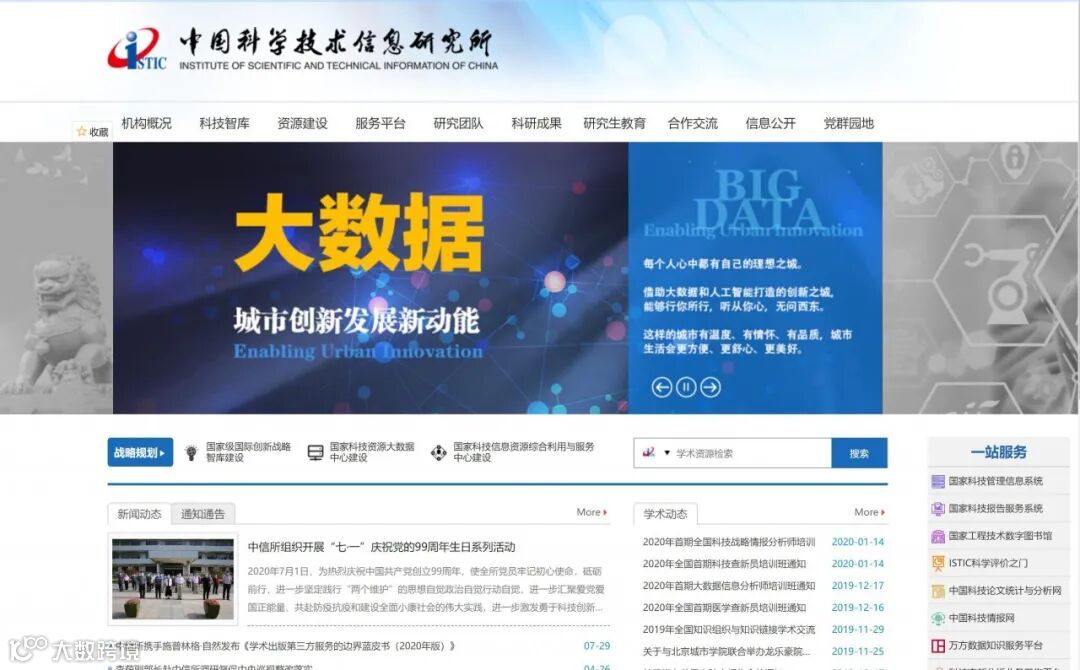Go to next banner slide arrow
Viewport: 1080px width, 670px height.
click(711, 387)
